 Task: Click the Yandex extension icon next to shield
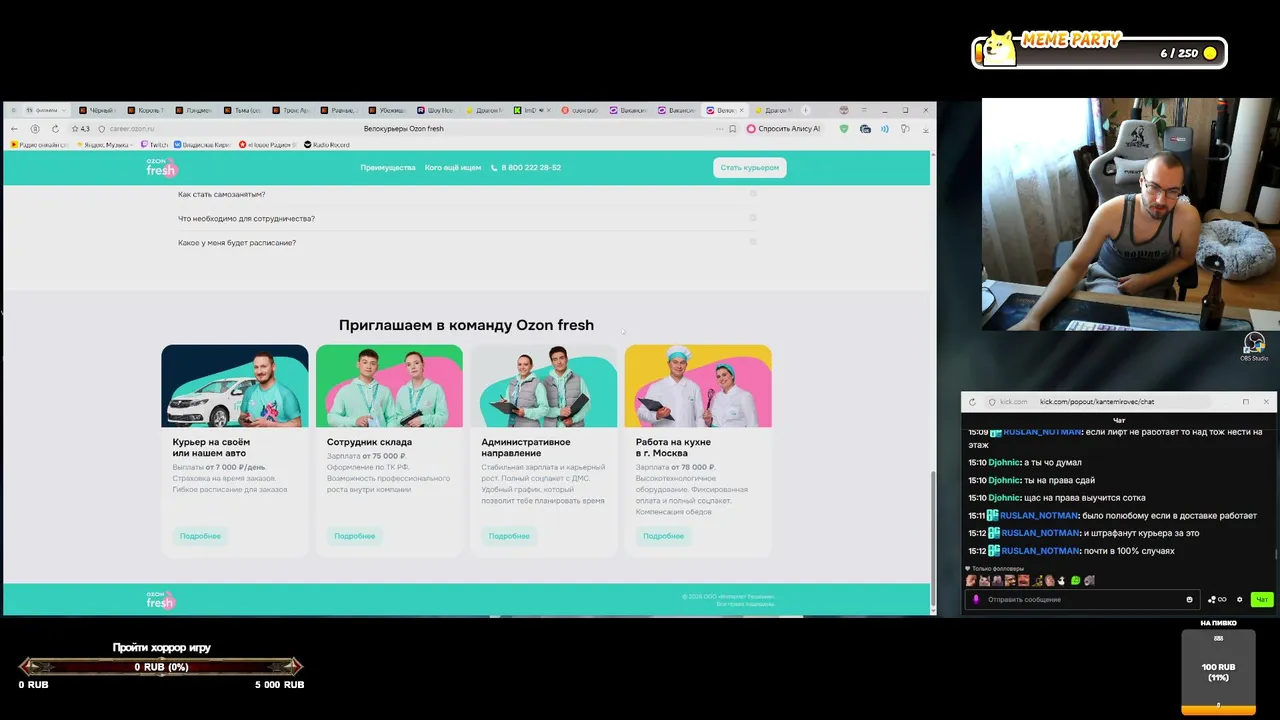pos(865,129)
